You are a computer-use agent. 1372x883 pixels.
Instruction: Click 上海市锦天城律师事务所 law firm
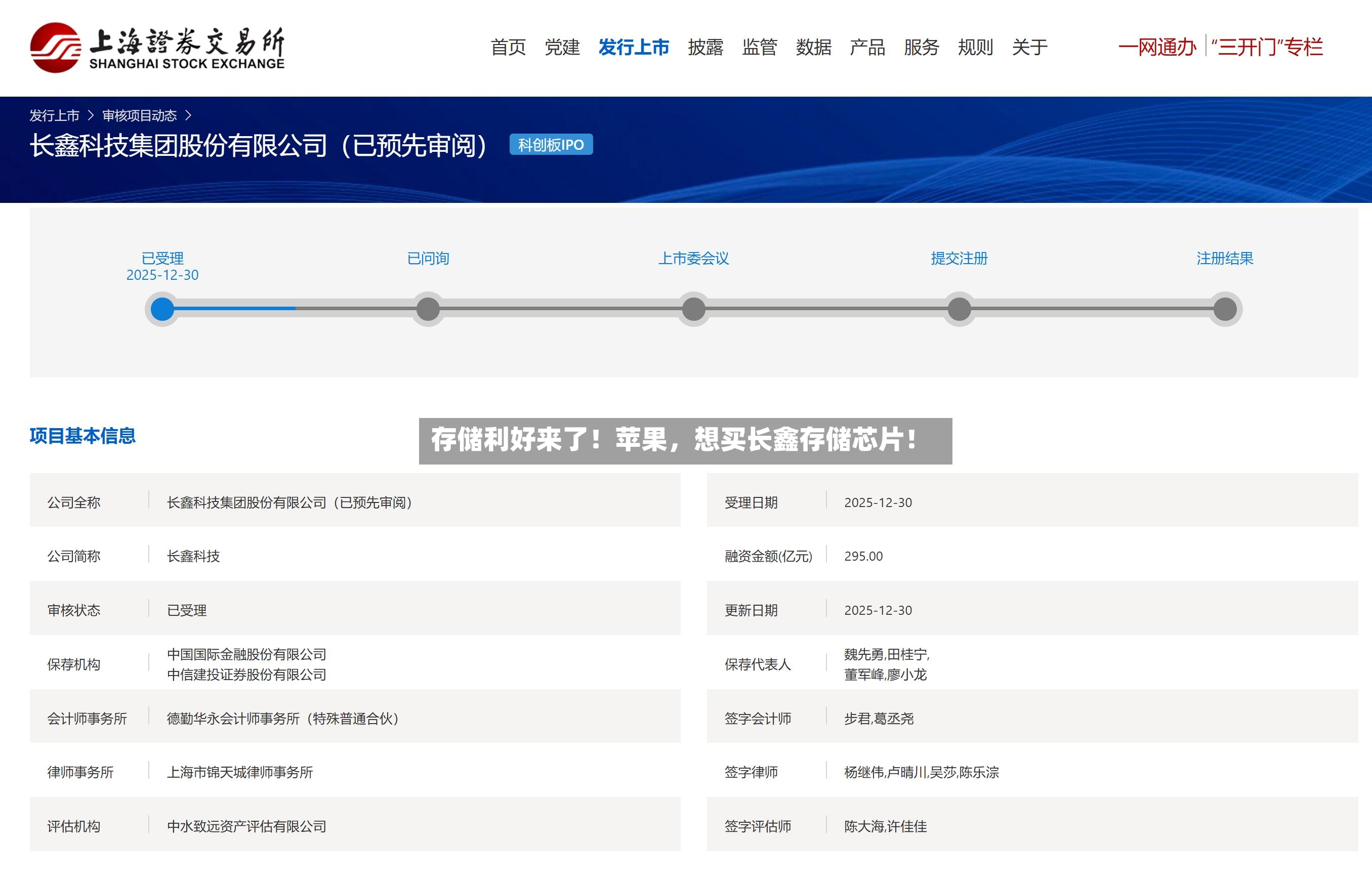tap(240, 772)
